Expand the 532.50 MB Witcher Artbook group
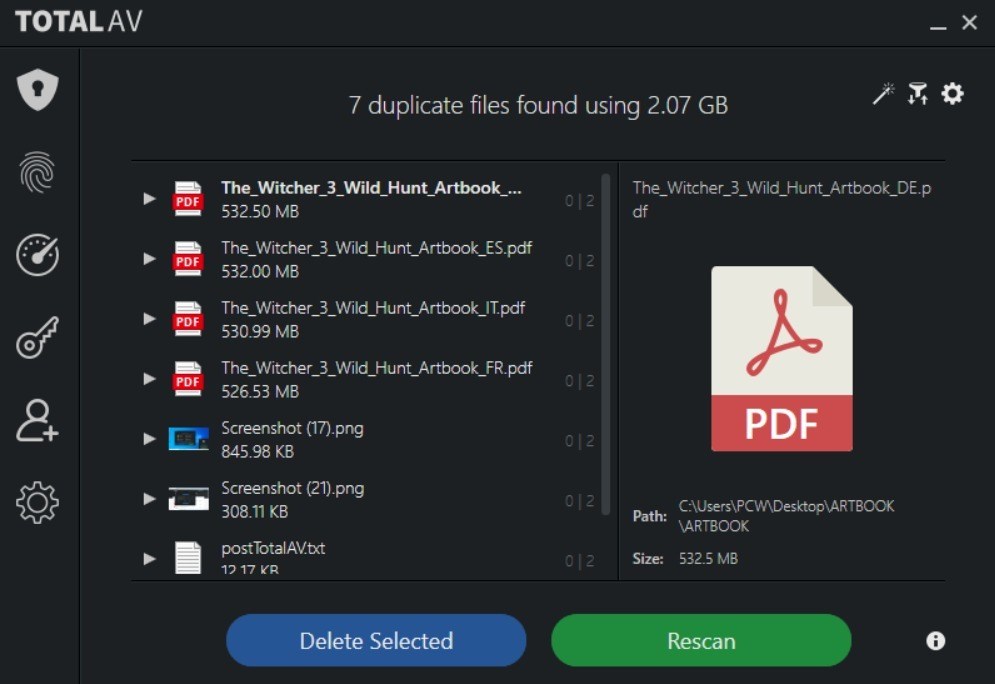This screenshot has width=995, height=684. [x=149, y=199]
